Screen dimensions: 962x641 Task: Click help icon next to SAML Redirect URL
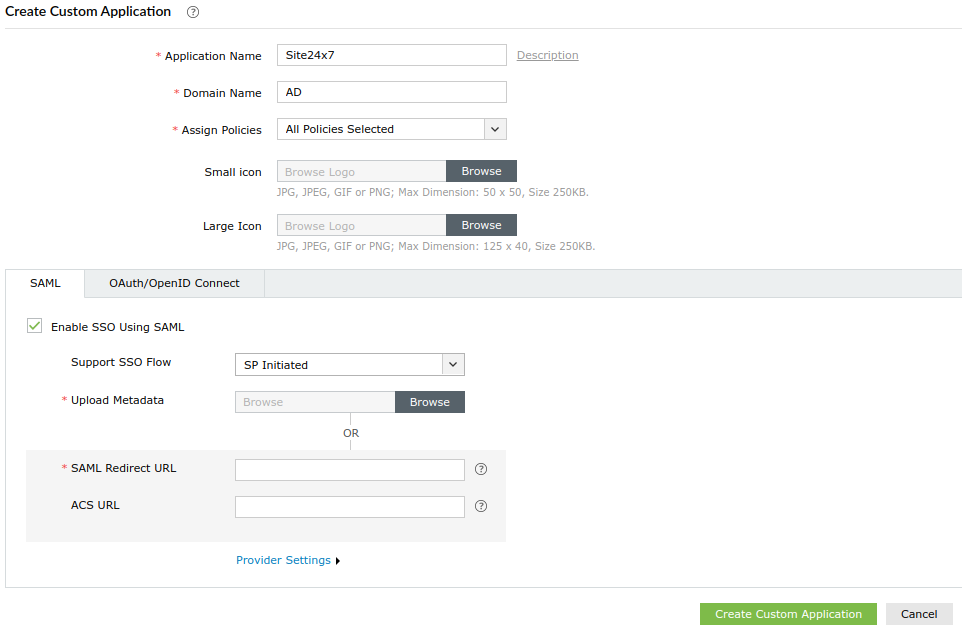tap(480, 469)
